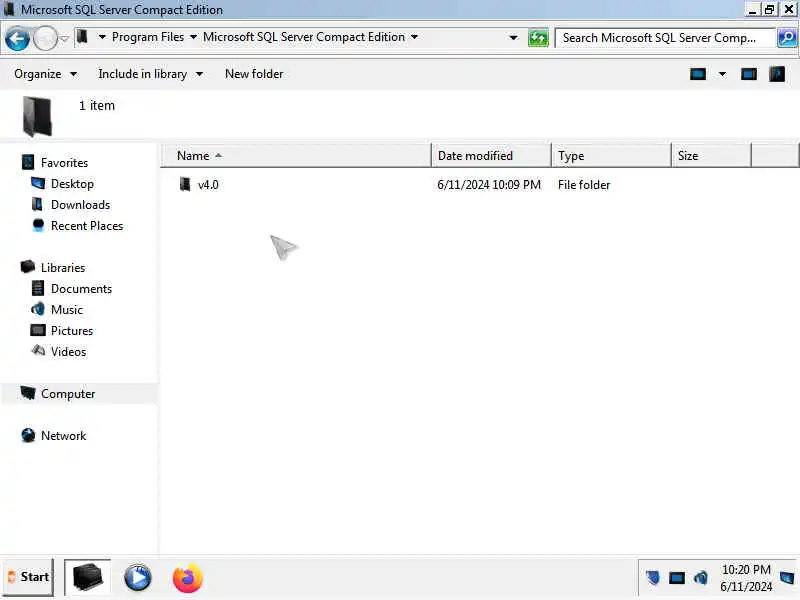Image resolution: width=800 pixels, height=600 pixels.
Task: Open the Videos library
Action: pyautogui.click(x=68, y=352)
